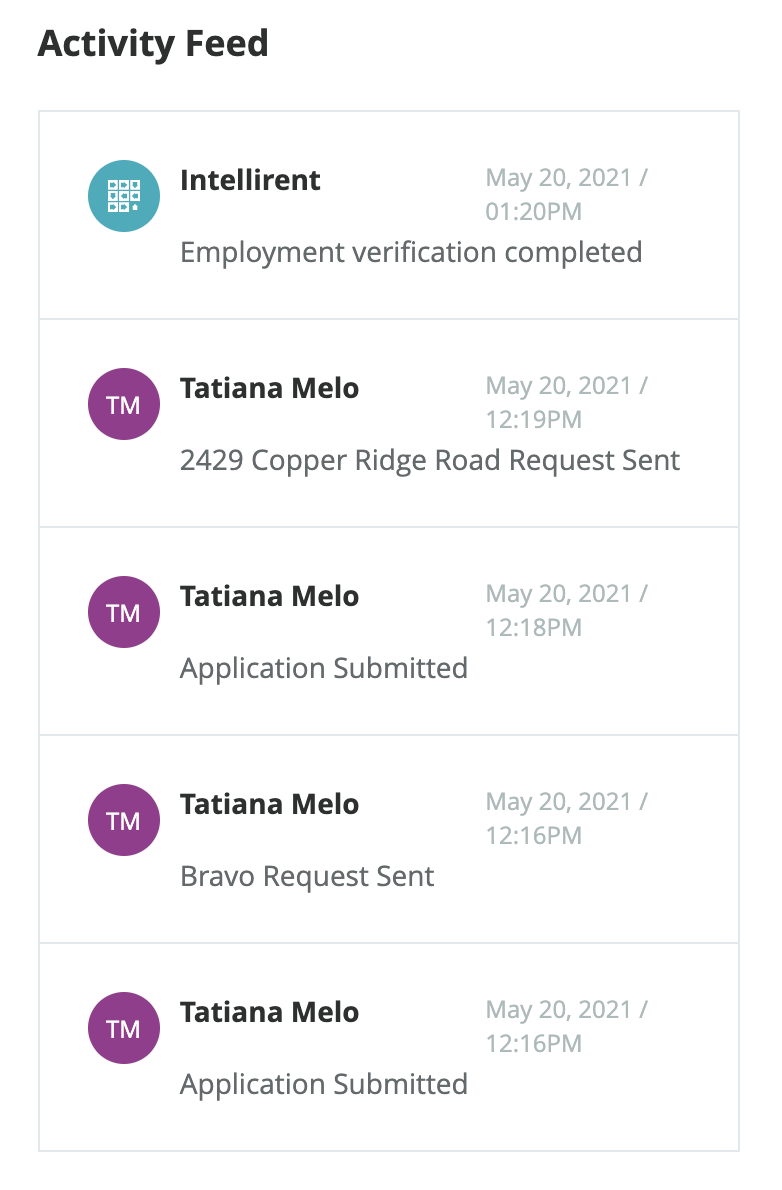Click TM avatar for 12:16PM Application Submitted entry
Image resolution: width=782 pixels, height=1190 pixels.
coord(124,1028)
